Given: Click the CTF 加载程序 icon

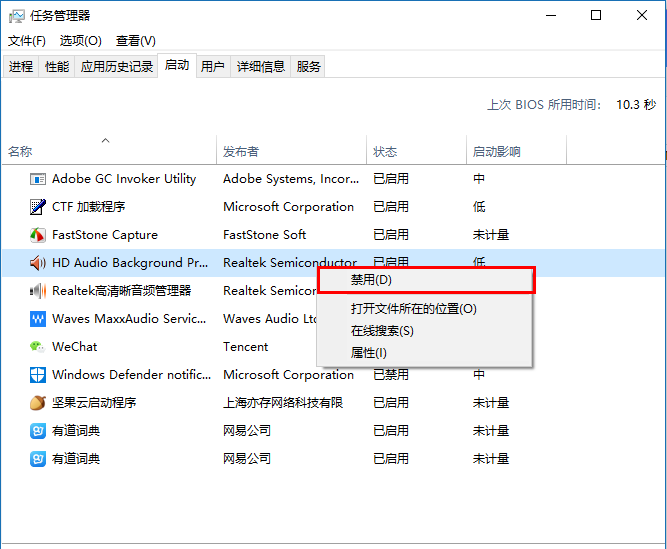Looking at the screenshot, I should pyautogui.click(x=37, y=207).
